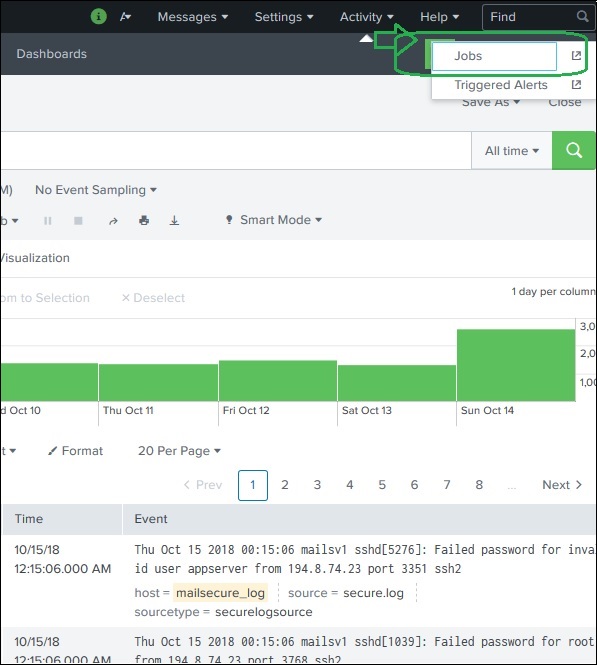
Task: Expand the All time range picker
Action: click(x=512, y=151)
